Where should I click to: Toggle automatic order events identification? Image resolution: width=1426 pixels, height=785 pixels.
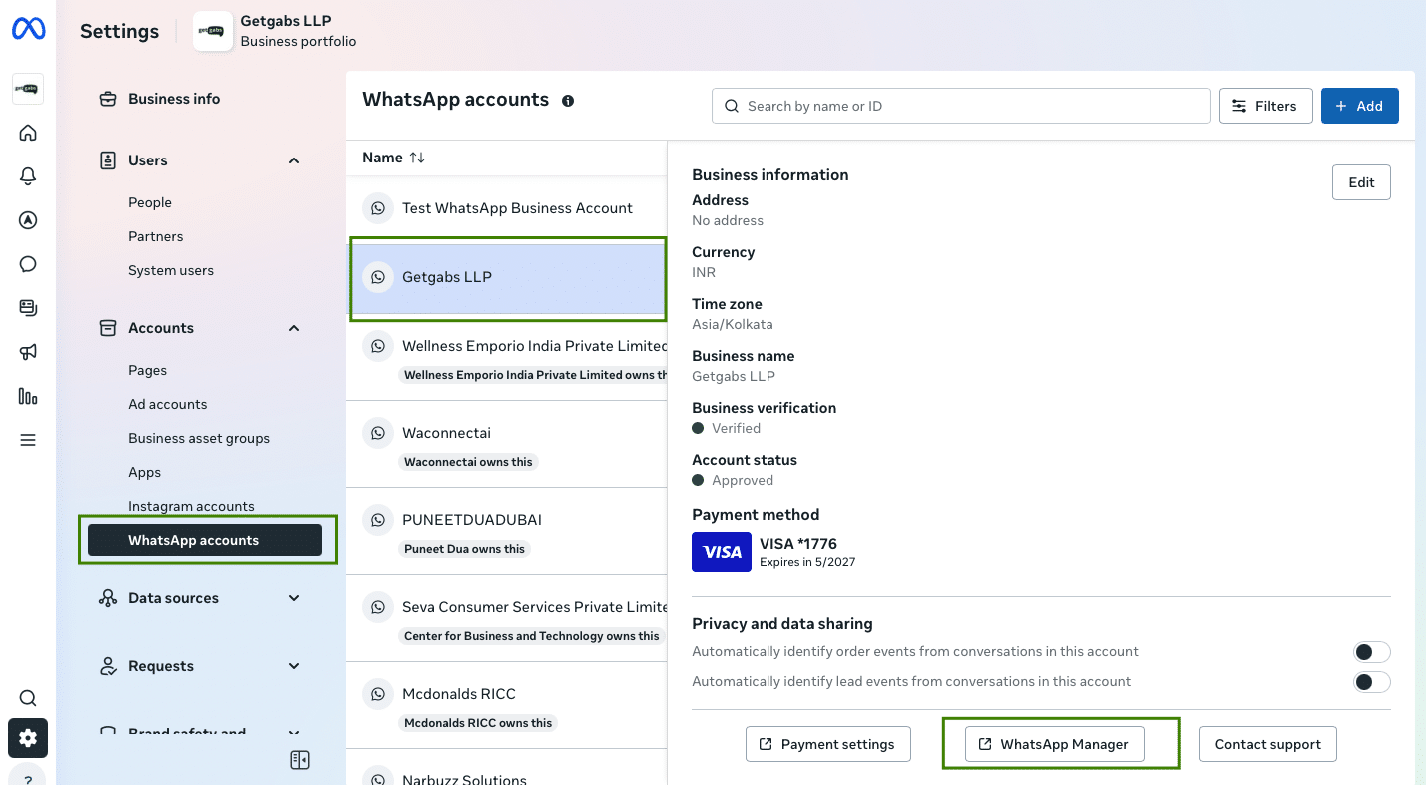pyautogui.click(x=1372, y=652)
